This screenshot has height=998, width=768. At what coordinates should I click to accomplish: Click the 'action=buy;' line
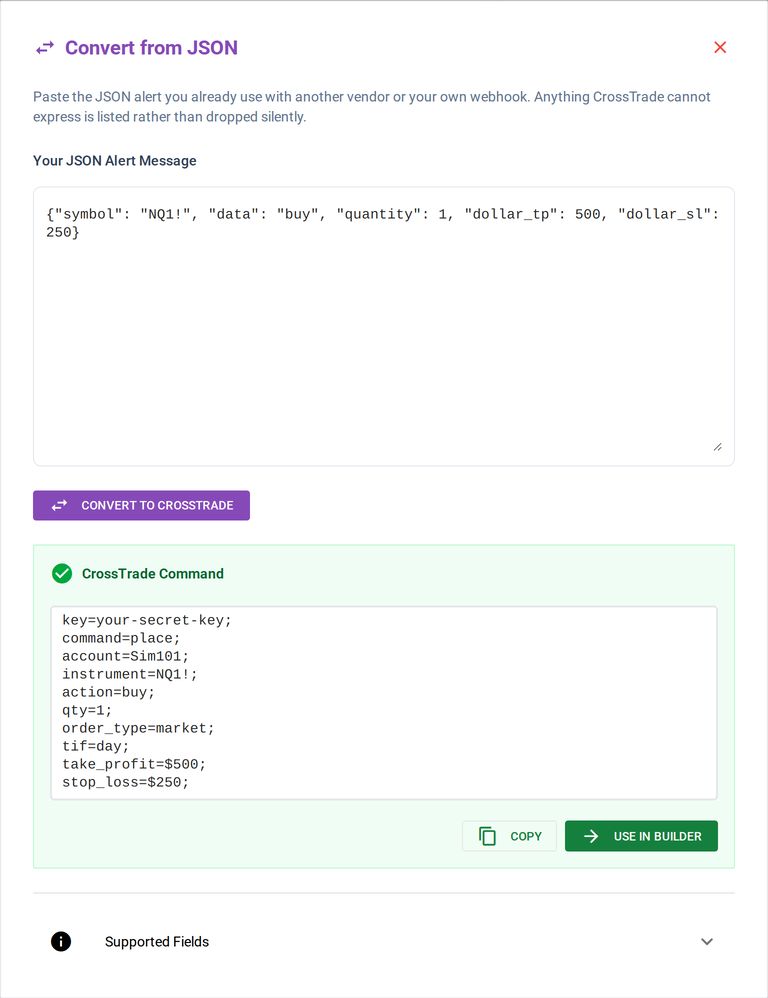108,692
